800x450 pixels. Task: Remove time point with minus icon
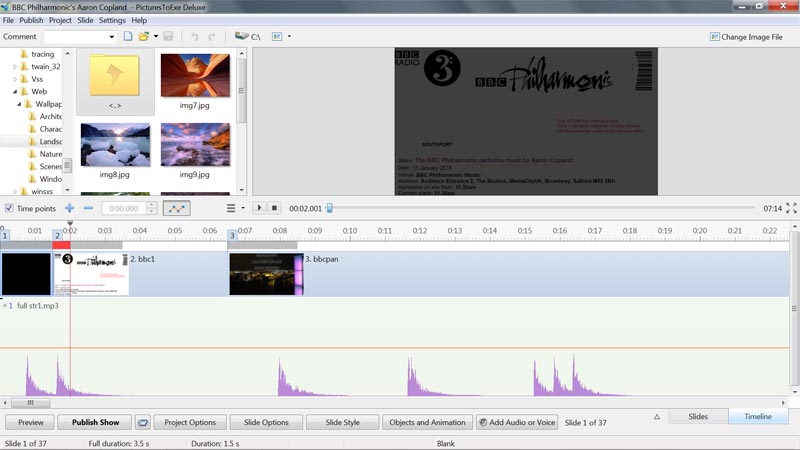click(88, 208)
